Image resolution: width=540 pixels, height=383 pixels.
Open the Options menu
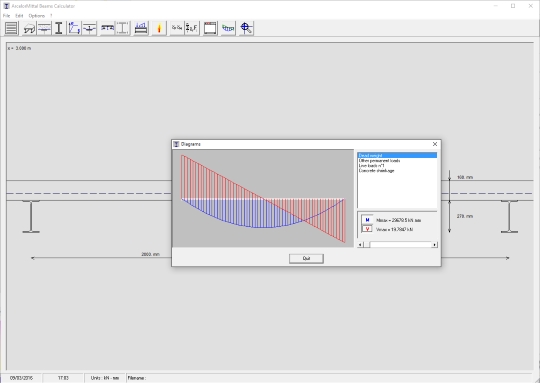point(37,16)
